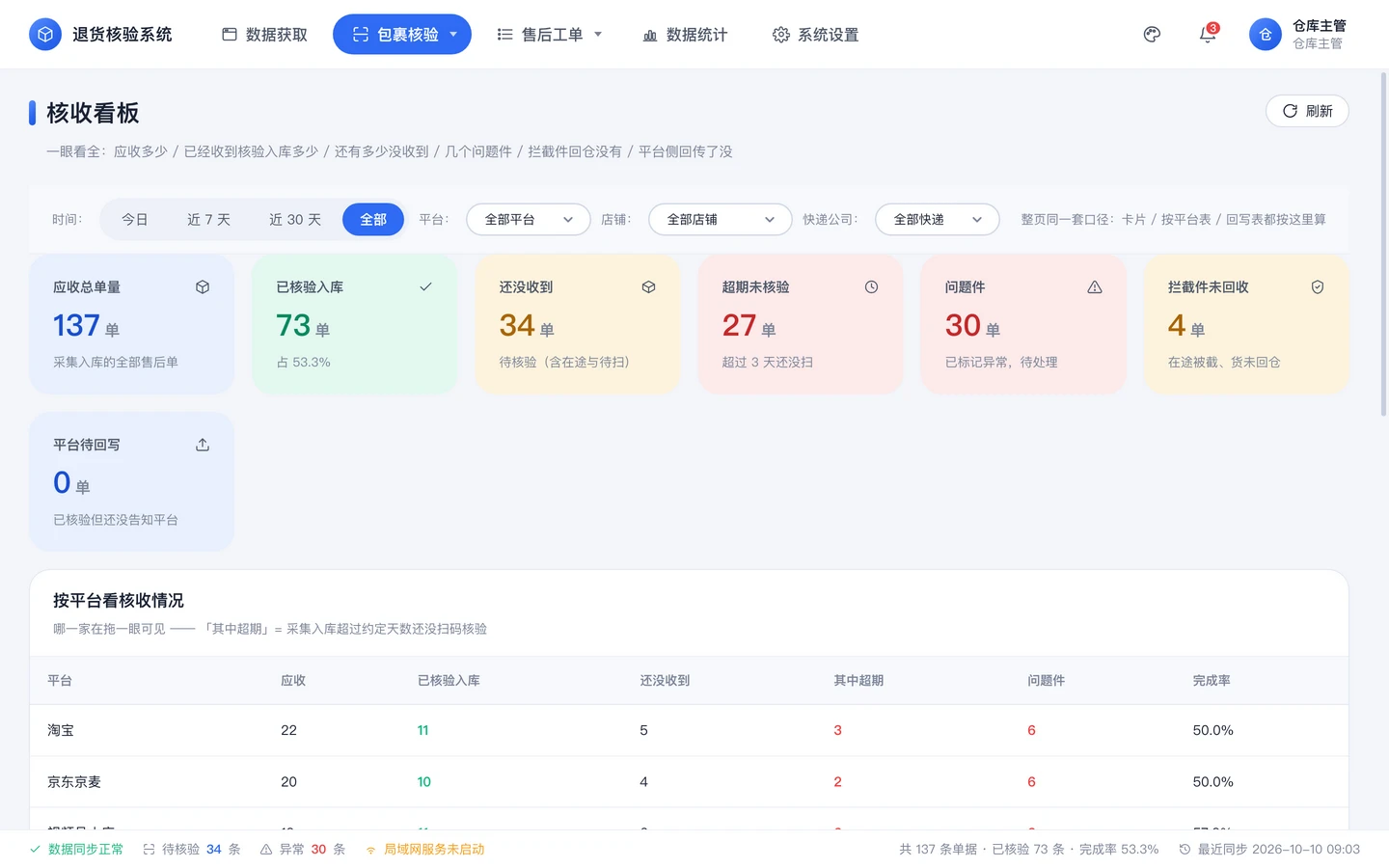Expand the 售后工单 menu
1389x868 pixels.
pyautogui.click(x=550, y=35)
